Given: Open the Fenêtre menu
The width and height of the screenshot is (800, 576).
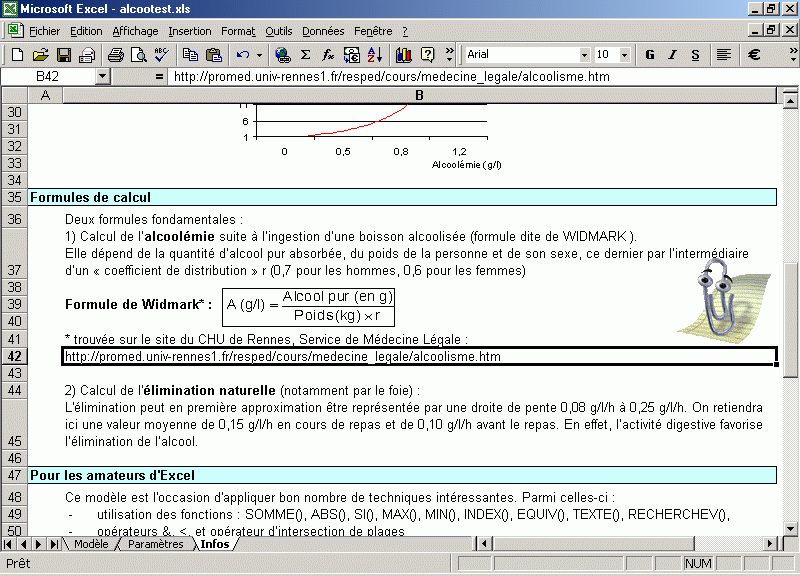Looking at the screenshot, I should [x=373, y=31].
